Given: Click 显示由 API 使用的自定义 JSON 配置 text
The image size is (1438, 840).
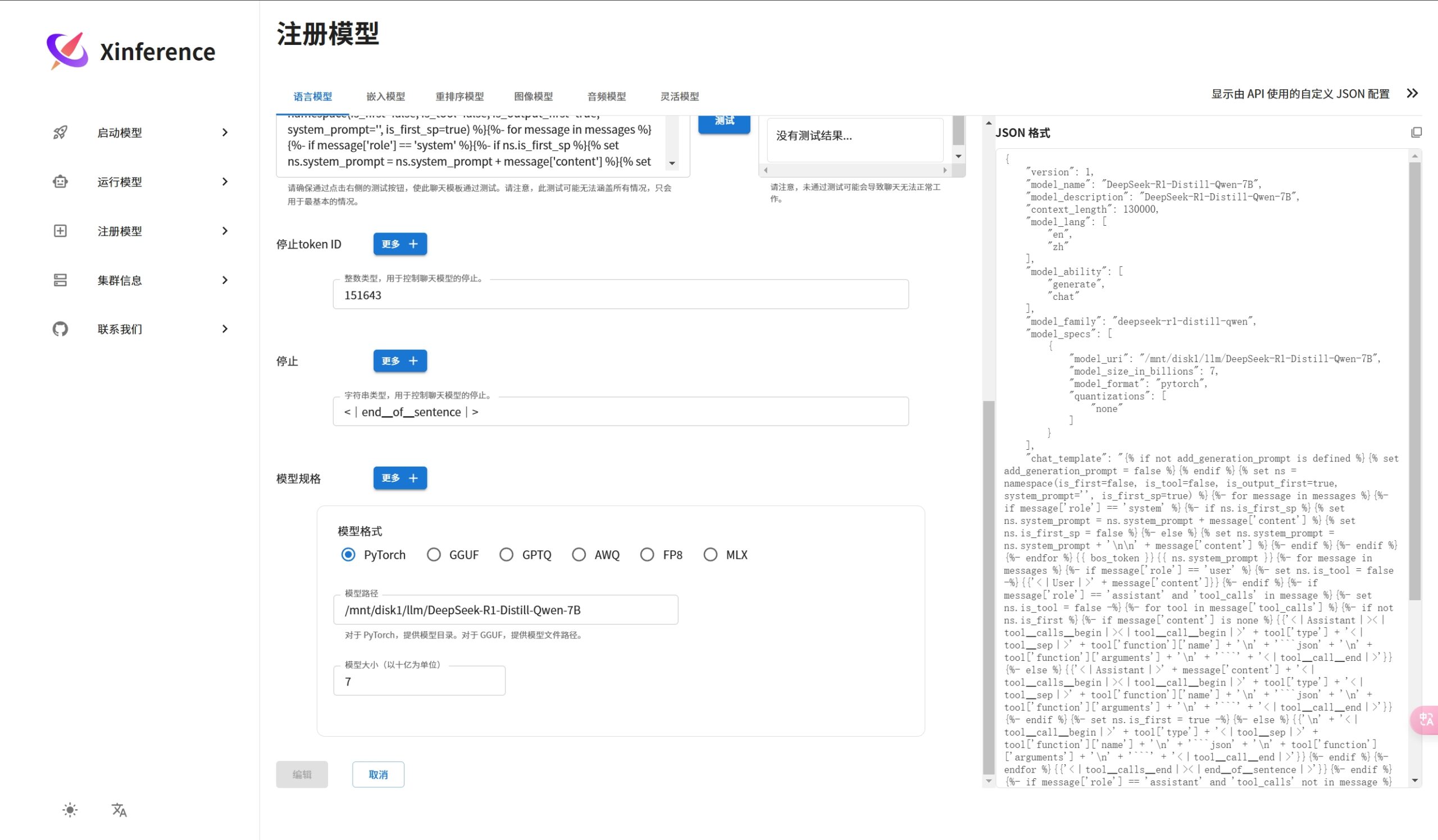Looking at the screenshot, I should pyautogui.click(x=1300, y=94).
